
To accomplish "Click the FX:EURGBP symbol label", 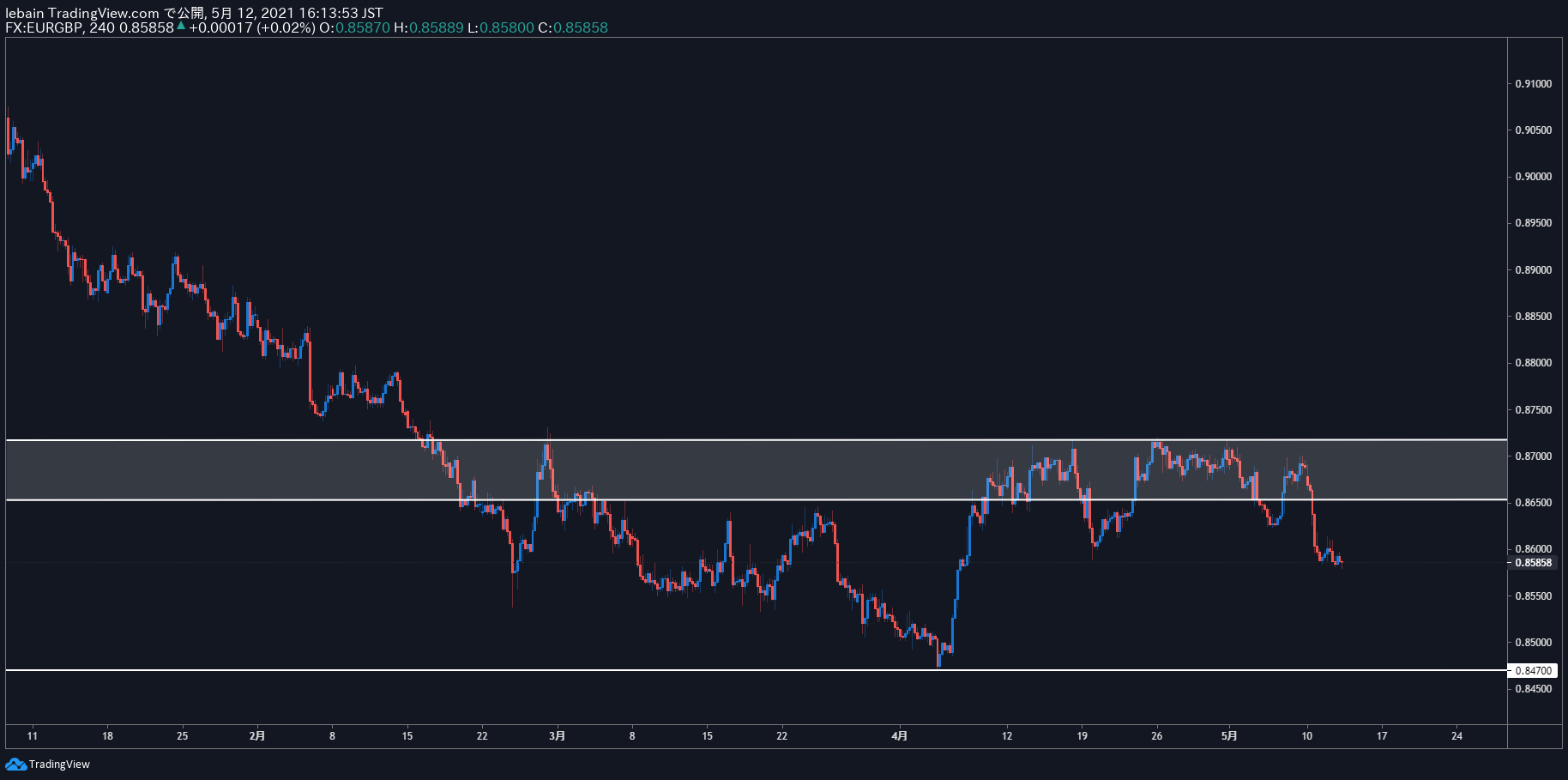I will tap(44, 27).
